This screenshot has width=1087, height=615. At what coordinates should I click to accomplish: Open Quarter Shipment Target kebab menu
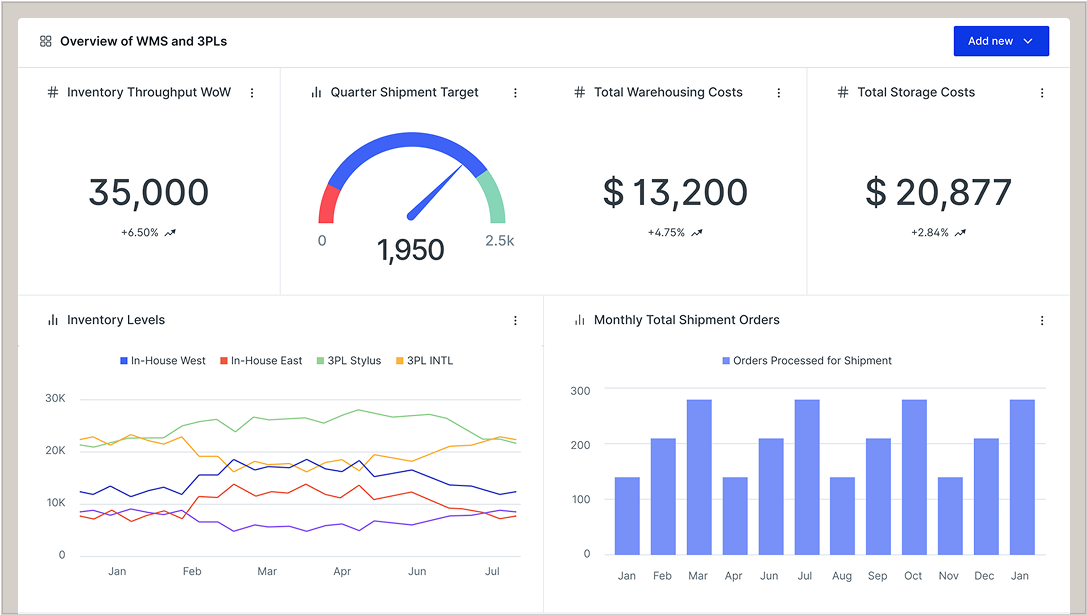[516, 93]
